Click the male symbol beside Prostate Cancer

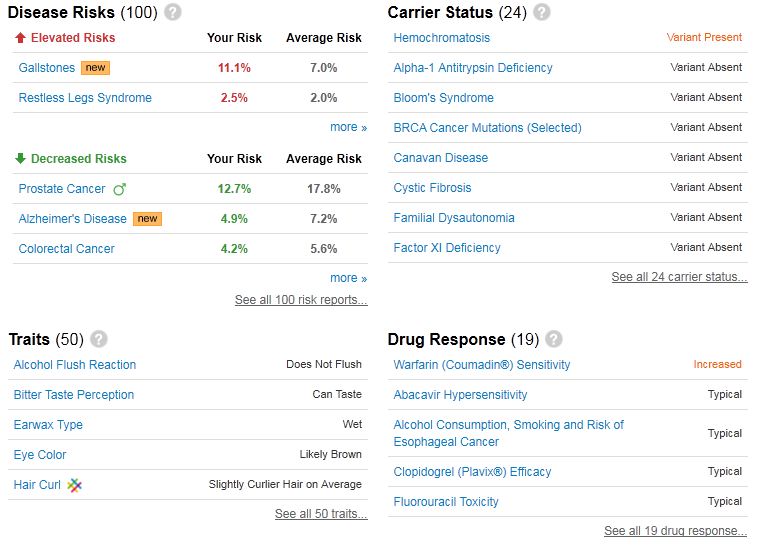pos(120,189)
